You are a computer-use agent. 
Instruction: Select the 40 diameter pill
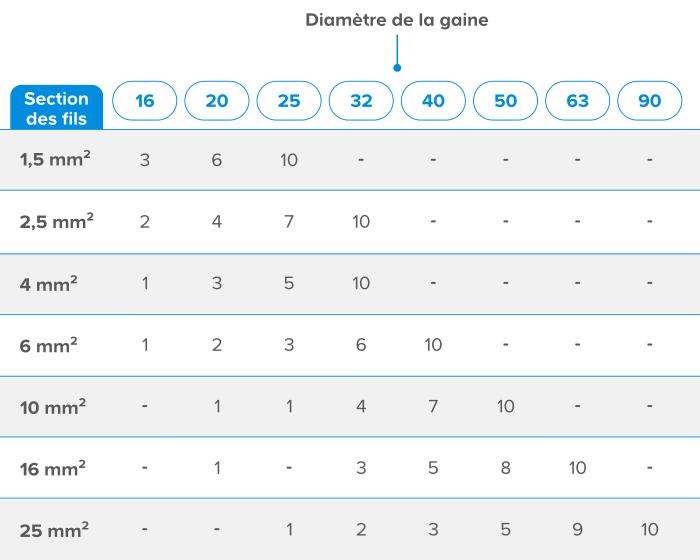[x=433, y=101]
